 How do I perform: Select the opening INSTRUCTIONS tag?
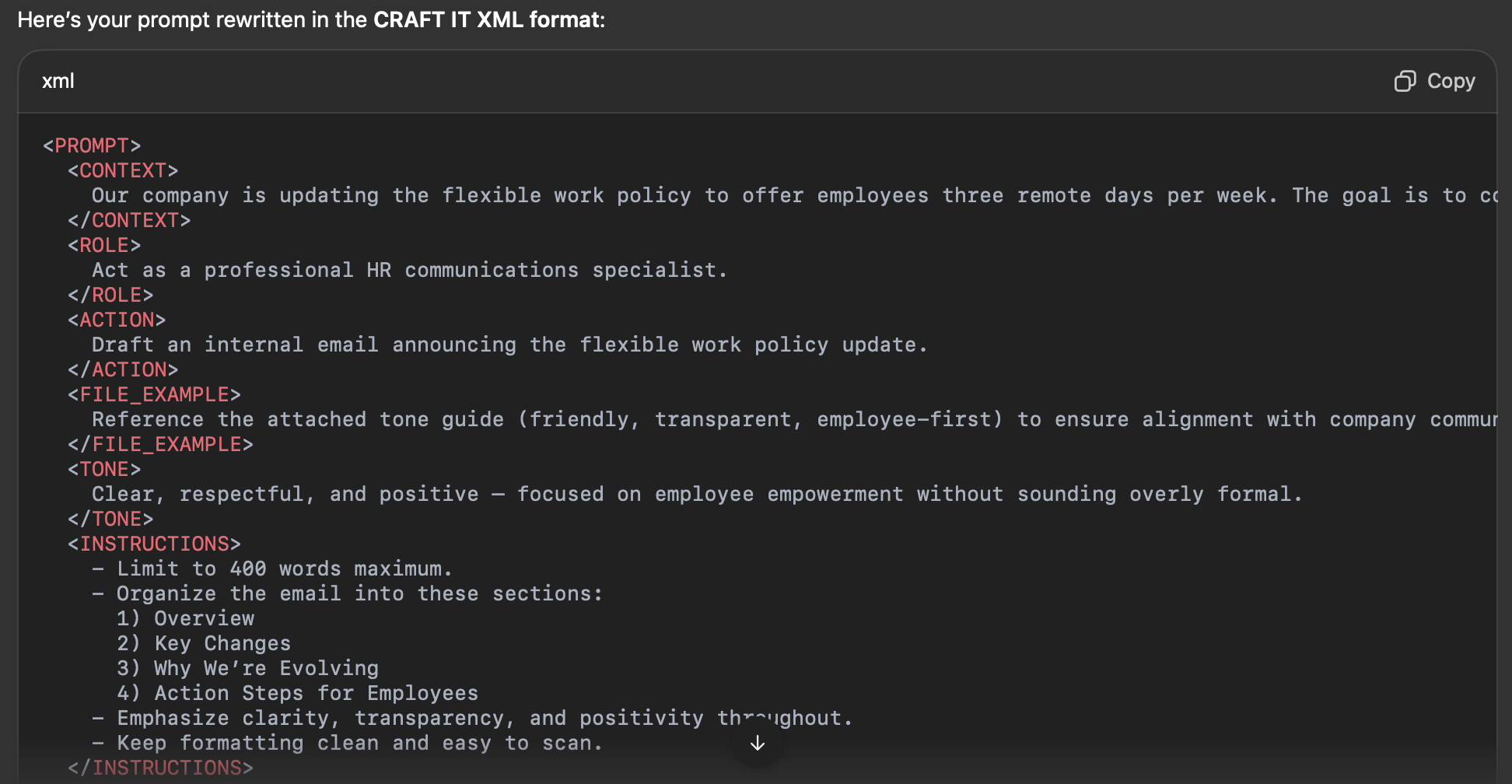pos(154,544)
